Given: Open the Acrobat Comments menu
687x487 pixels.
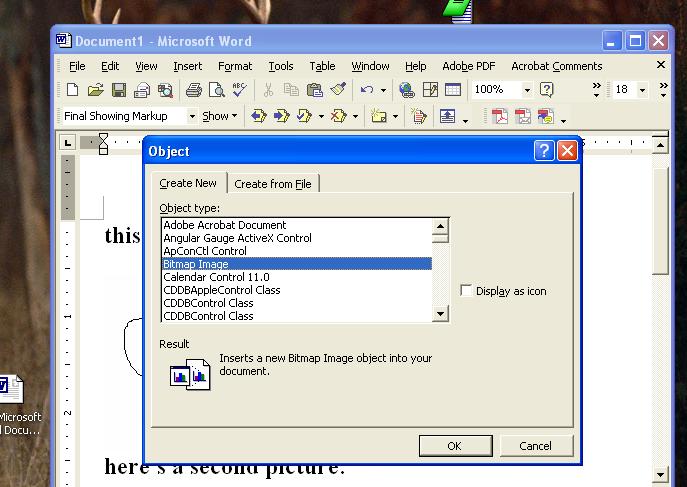Looking at the screenshot, I should pos(556,66).
